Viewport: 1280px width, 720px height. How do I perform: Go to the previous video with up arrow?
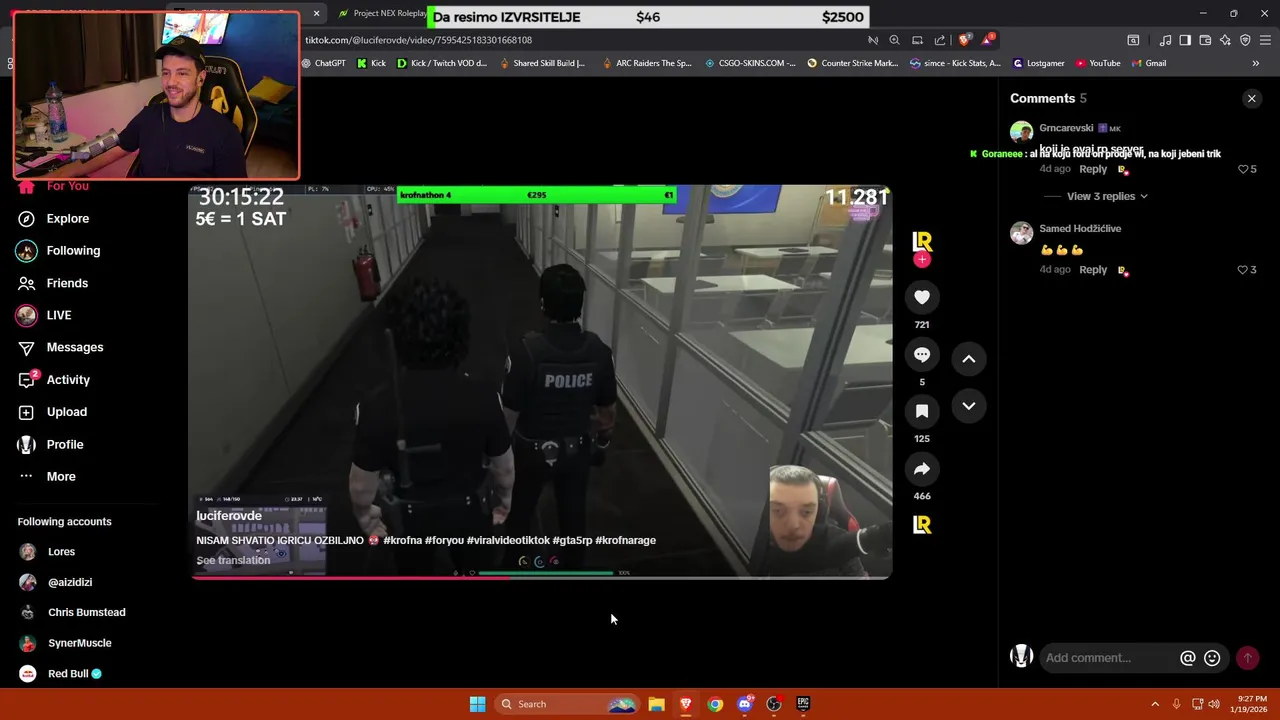point(969,359)
